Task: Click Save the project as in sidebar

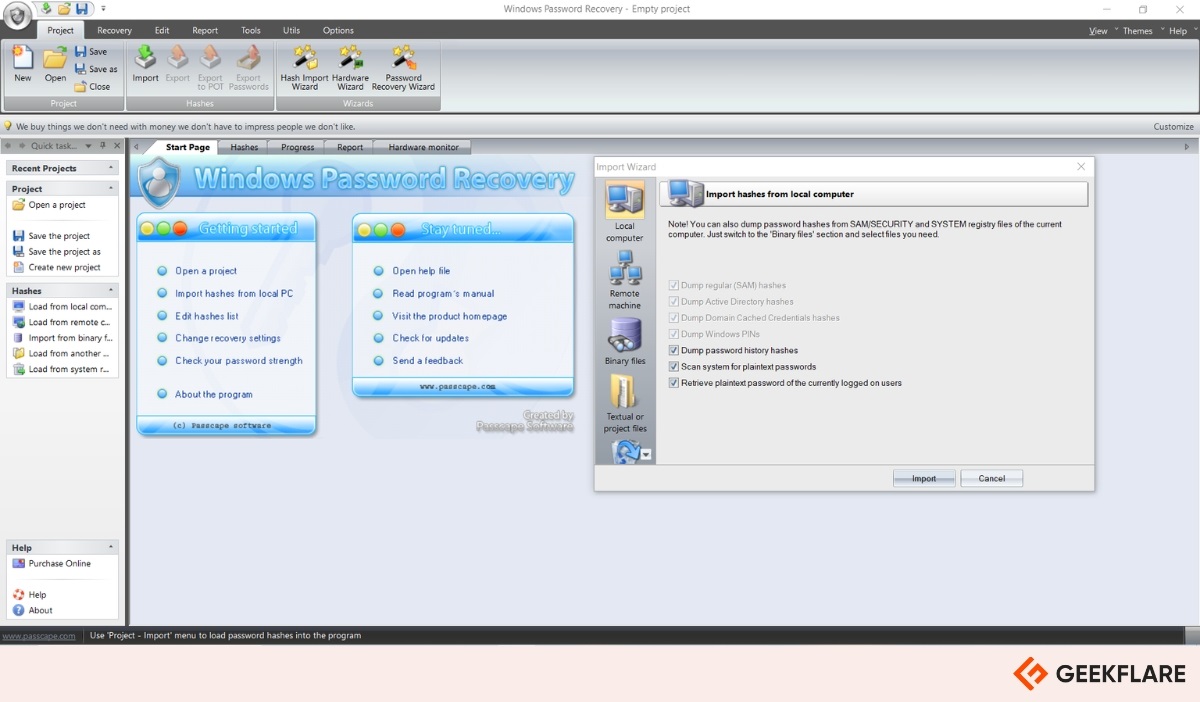Action: coord(57,252)
